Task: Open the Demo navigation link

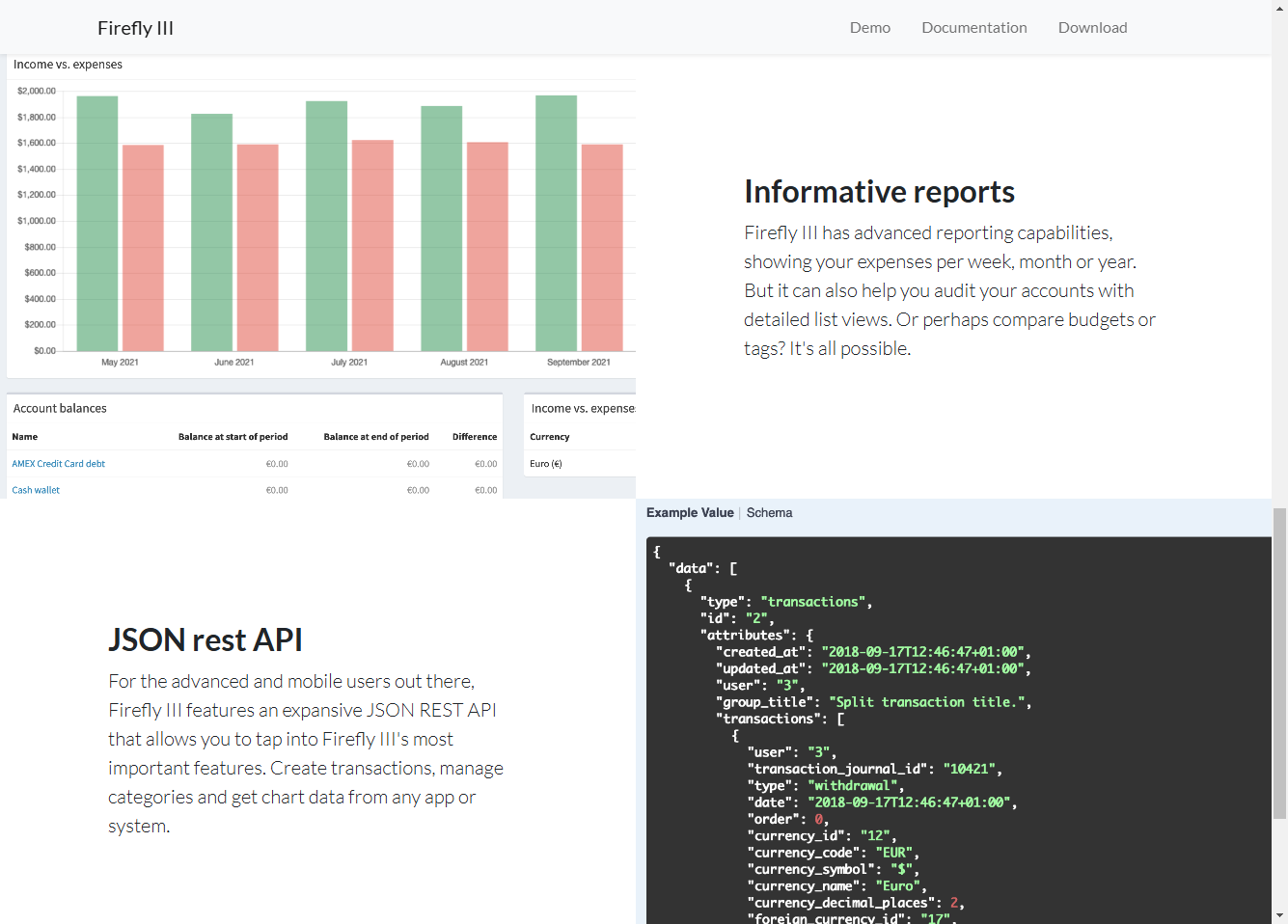Action: 869,28
